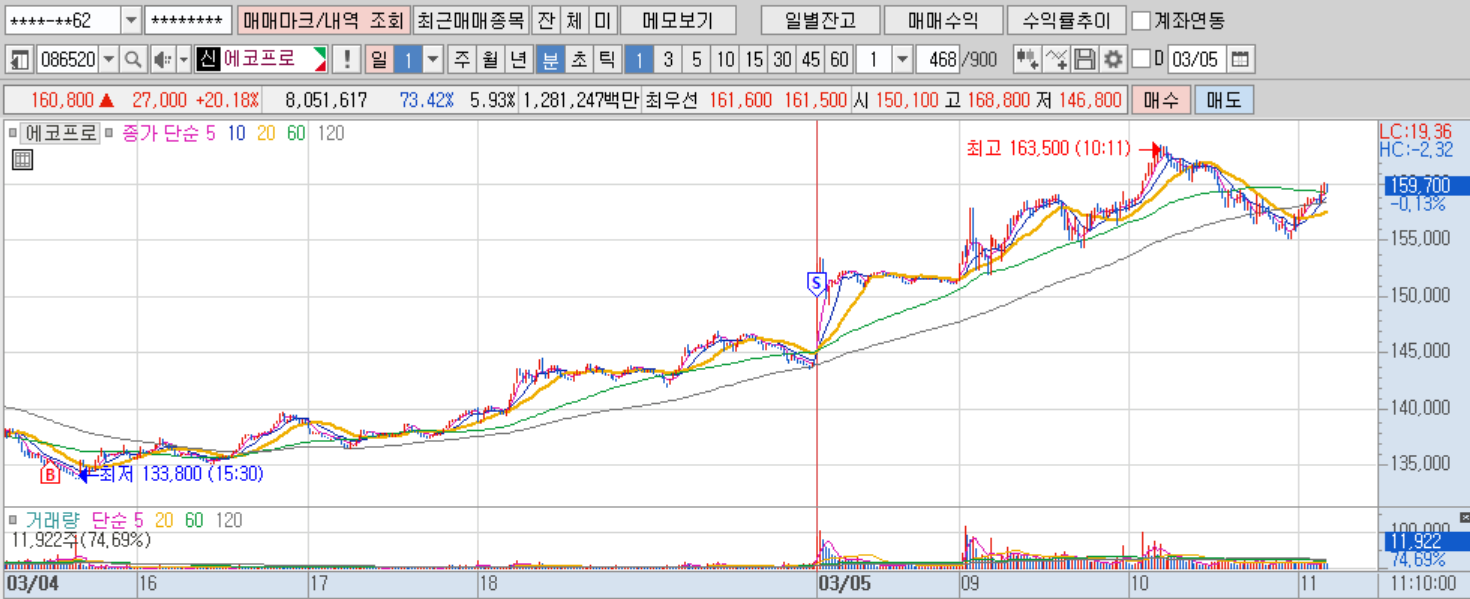This screenshot has width=1470, height=599.
Task: Click the 에코프로 stock name box
Action: click(x=261, y=60)
